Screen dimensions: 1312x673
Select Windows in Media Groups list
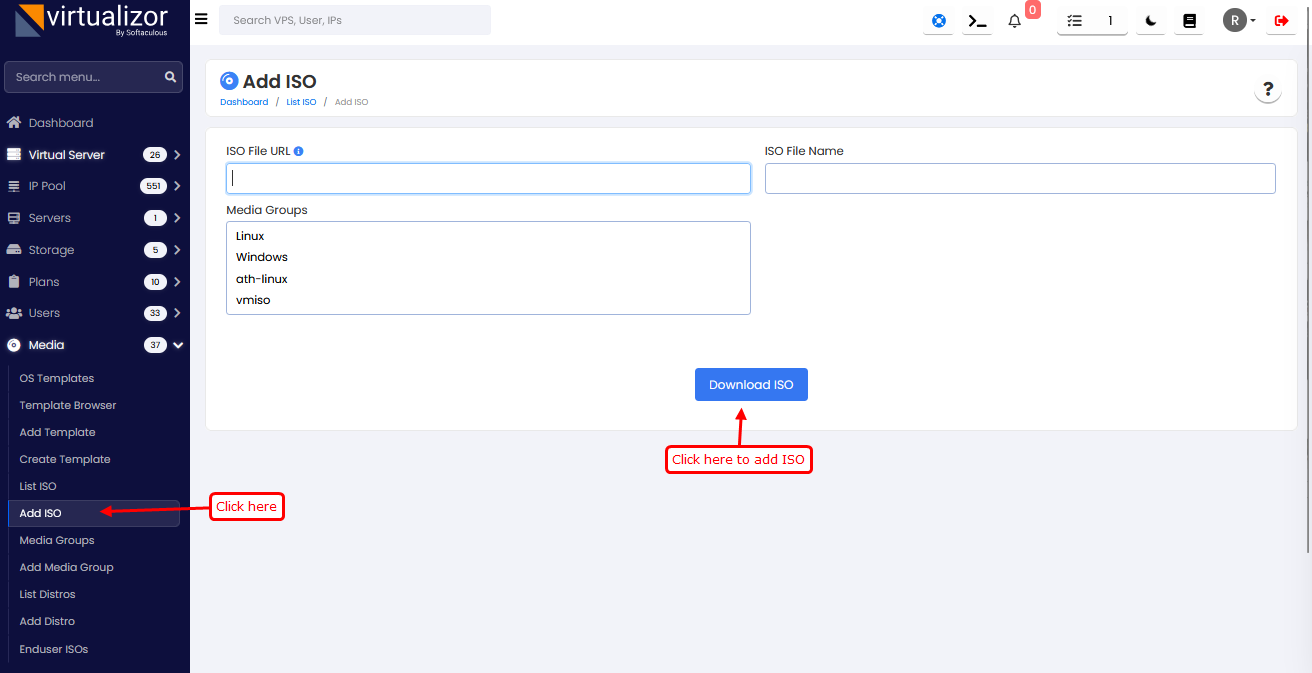click(x=262, y=257)
